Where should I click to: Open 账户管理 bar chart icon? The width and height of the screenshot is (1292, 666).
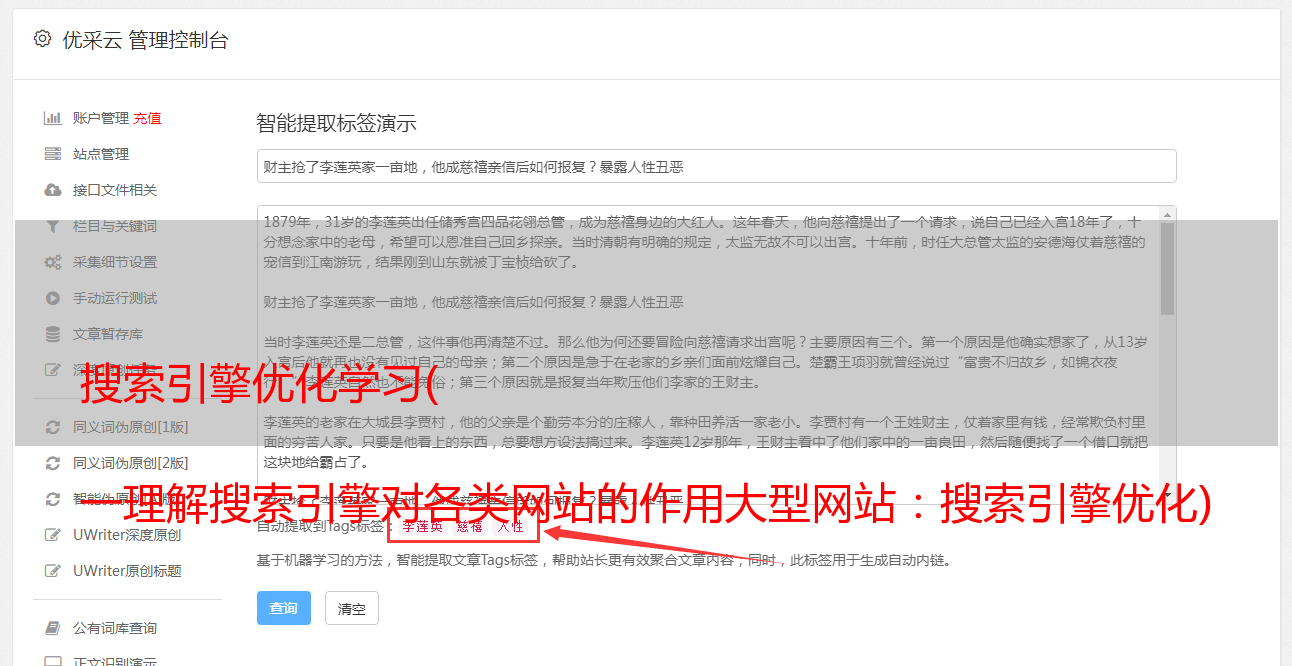coord(53,118)
